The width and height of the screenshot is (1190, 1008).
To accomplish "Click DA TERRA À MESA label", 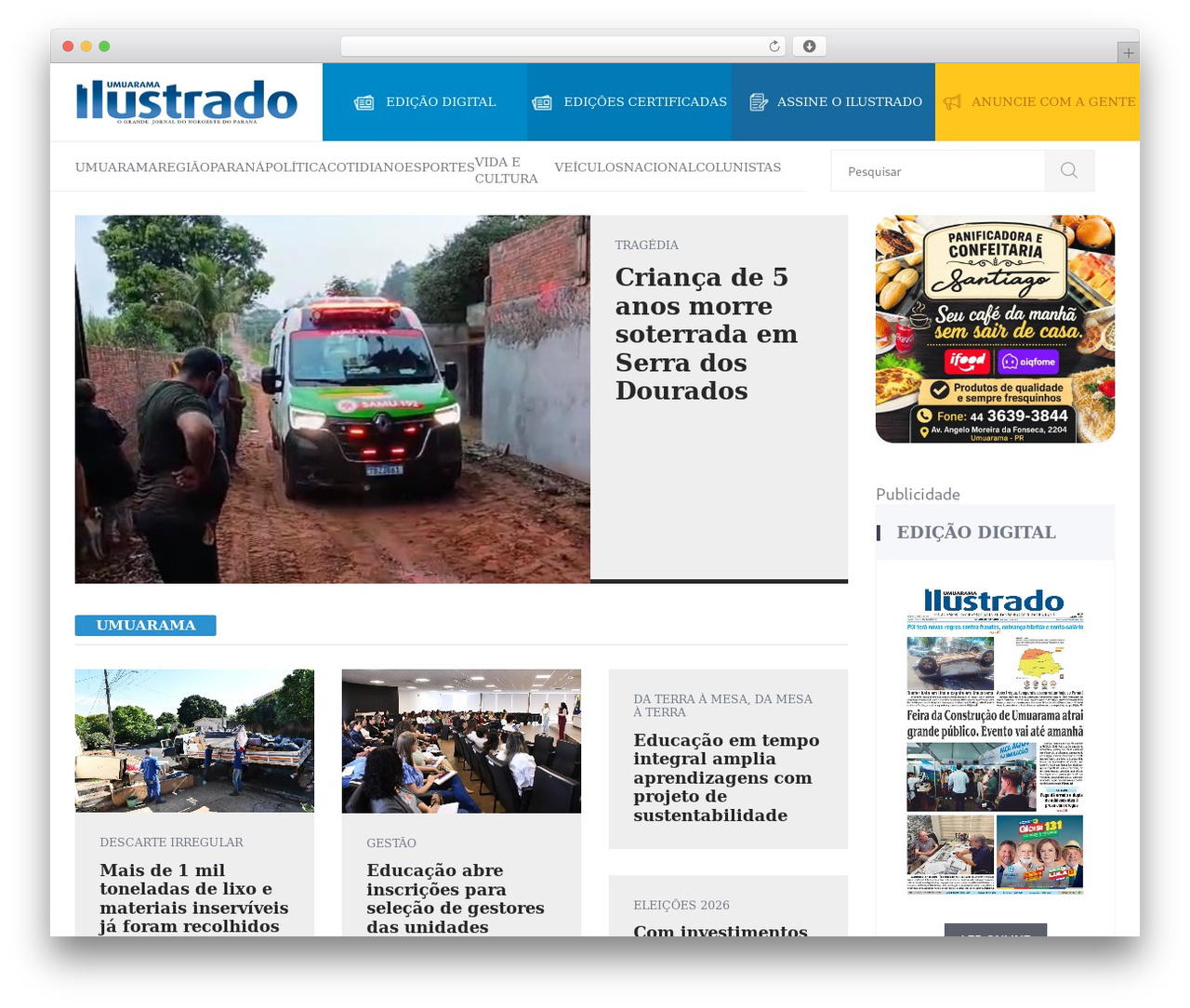I will coord(723,706).
